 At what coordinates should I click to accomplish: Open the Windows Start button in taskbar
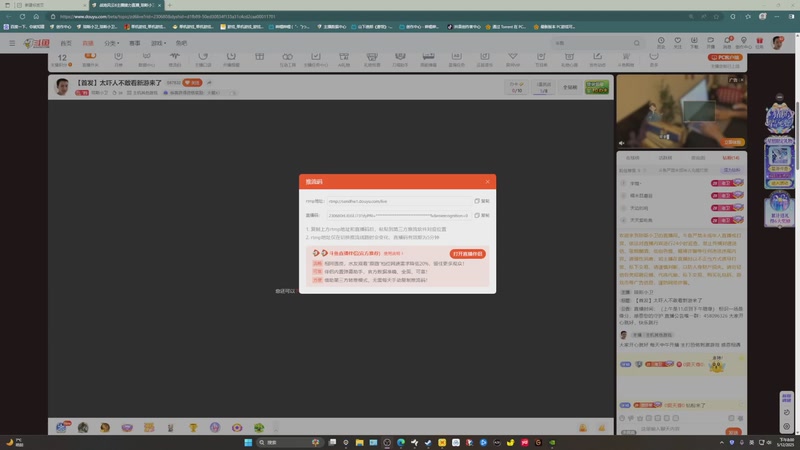click(x=248, y=442)
